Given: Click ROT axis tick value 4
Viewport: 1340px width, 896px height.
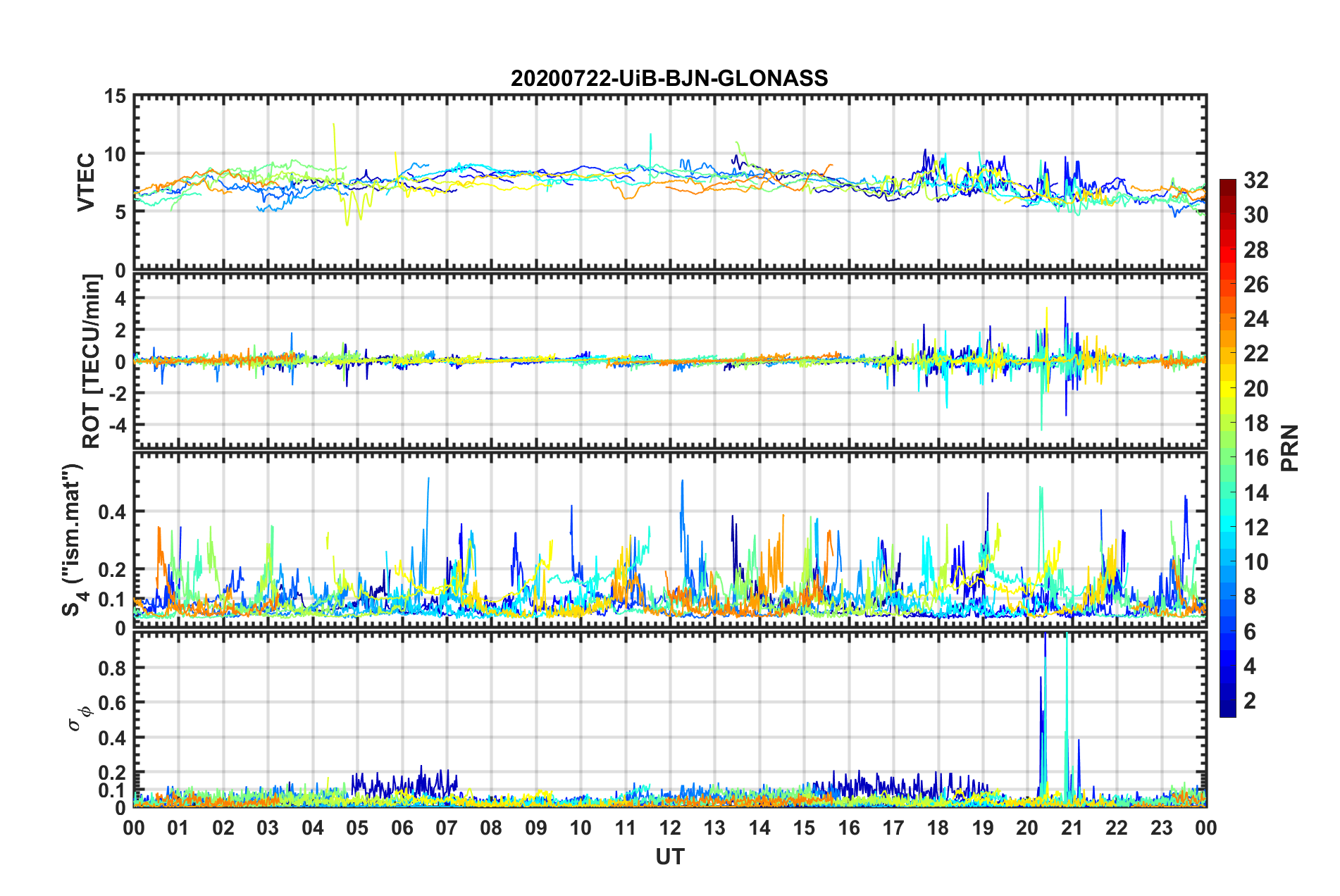Looking at the screenshot, I should (x=120, y=299).
